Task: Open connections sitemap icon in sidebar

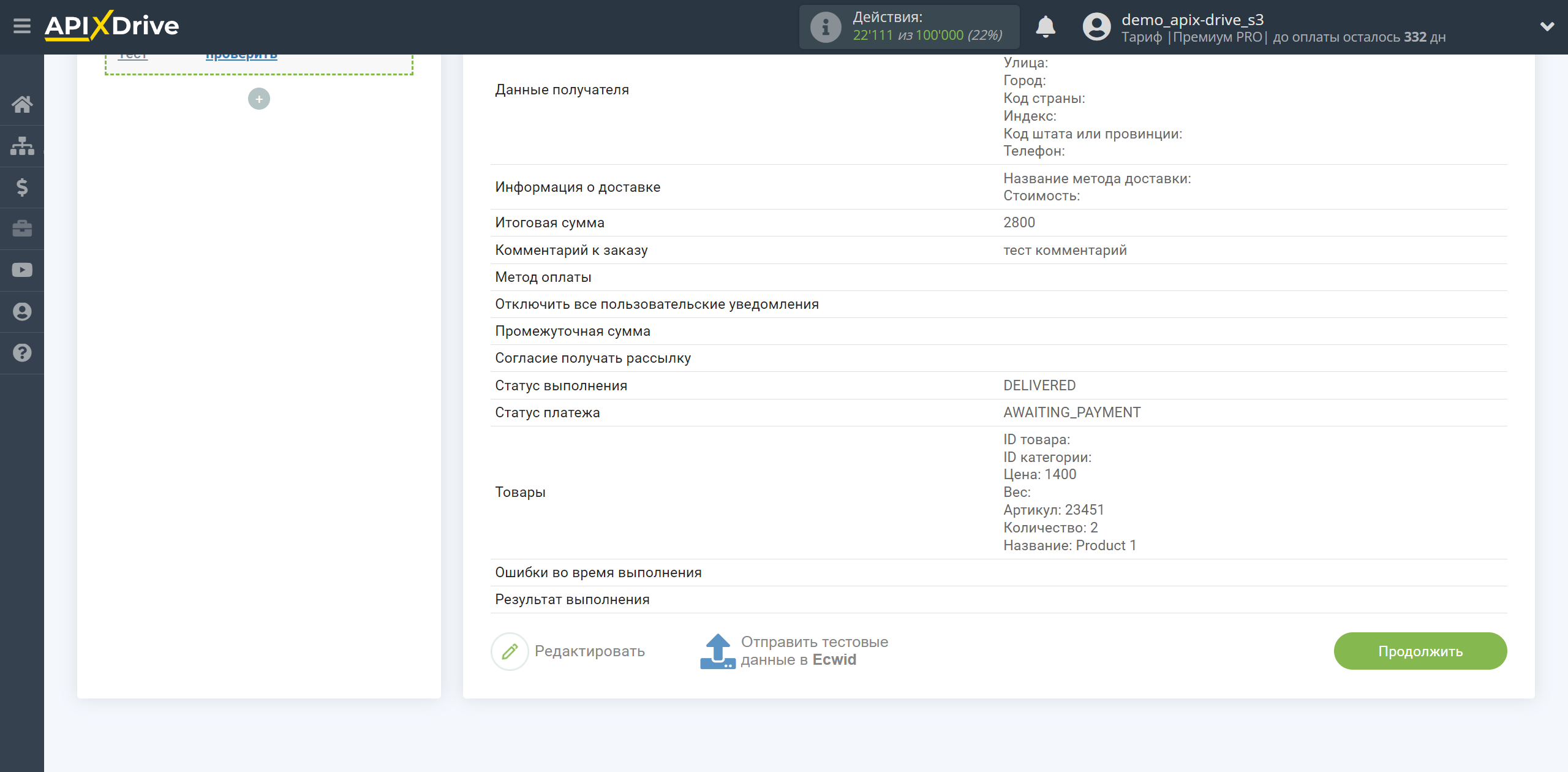Action: pos(22,146)
